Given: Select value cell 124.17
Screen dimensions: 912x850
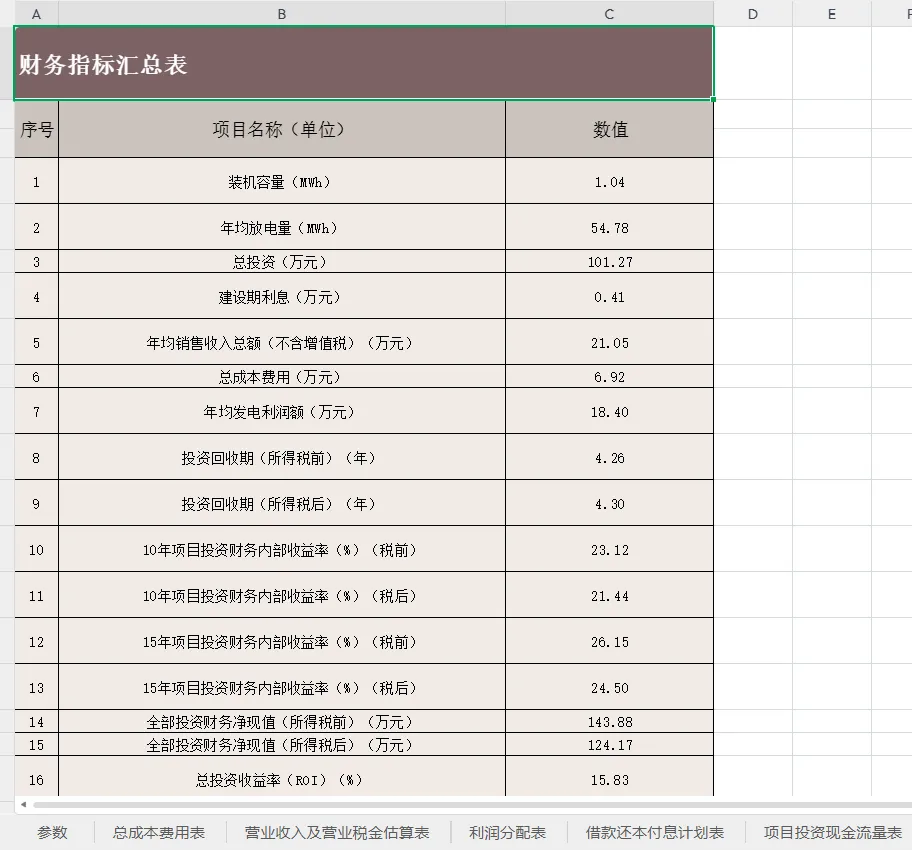Looking at the screenshot, I should [x=610, y=744].
